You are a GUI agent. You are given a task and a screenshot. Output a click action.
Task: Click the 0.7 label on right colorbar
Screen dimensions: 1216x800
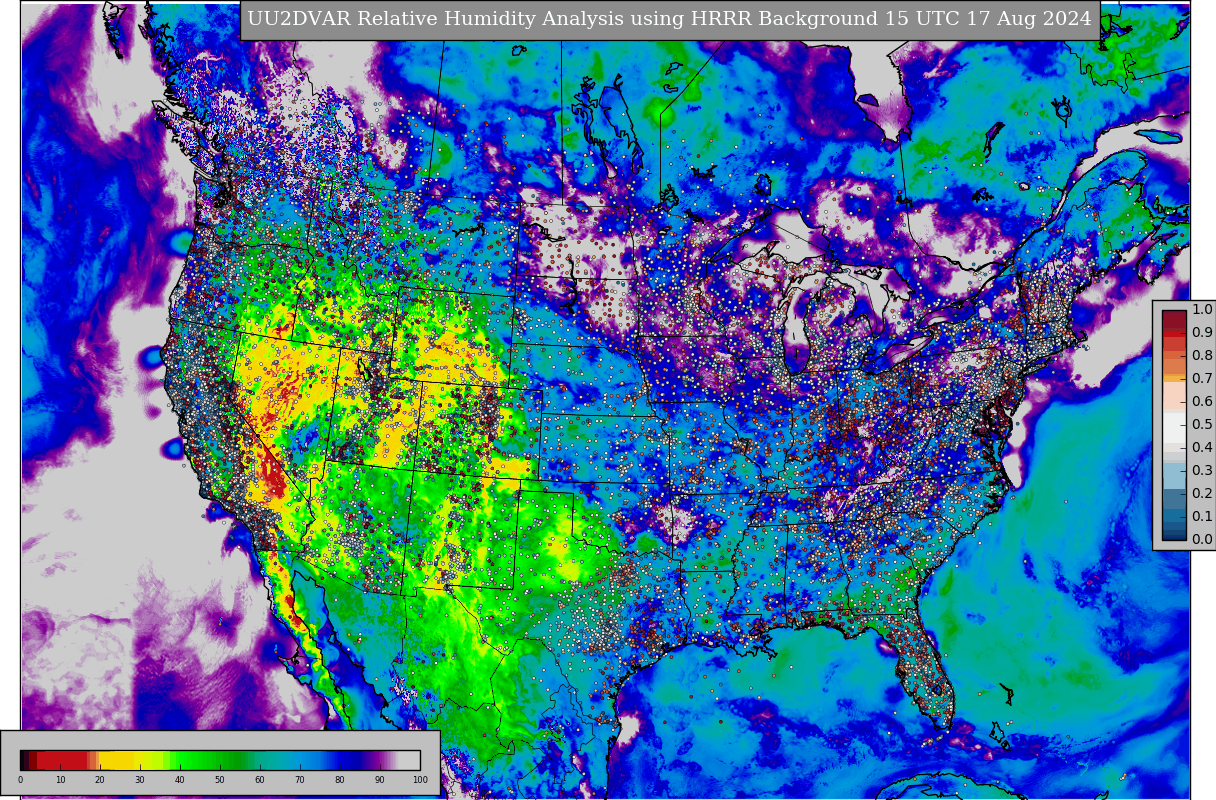pyautogui.click(x=1202, y=379)
